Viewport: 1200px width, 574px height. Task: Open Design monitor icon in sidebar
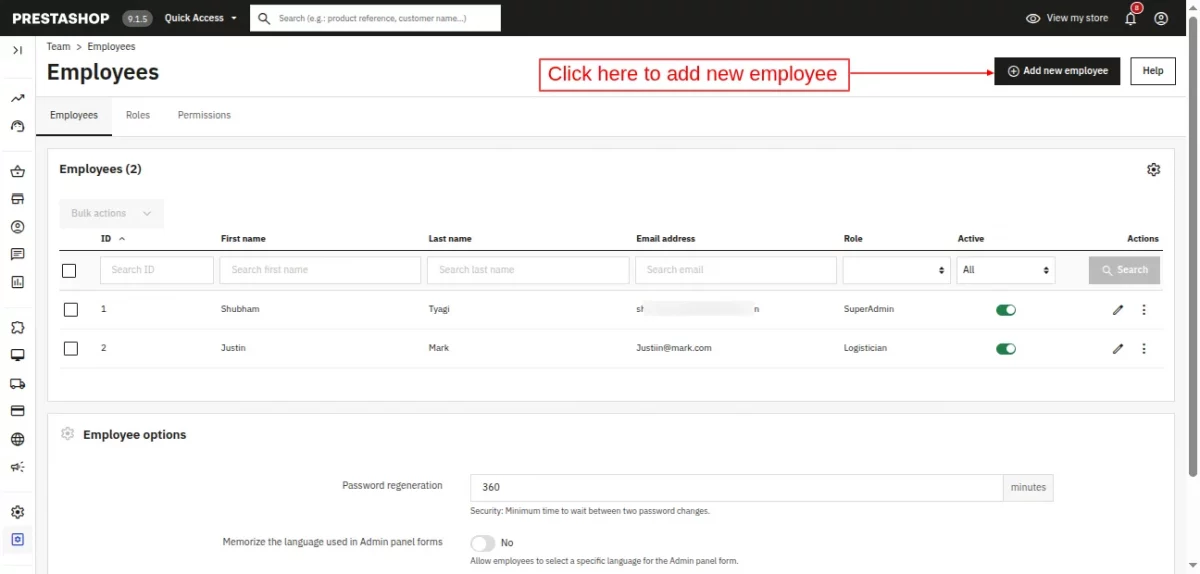coord(17,355)
